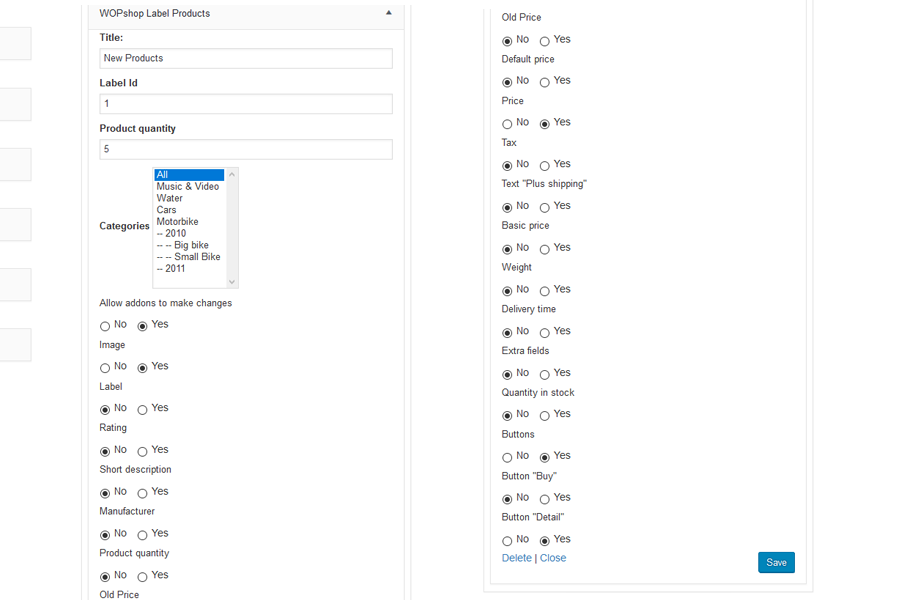Choose 'Motorbike' from Categories list
This screenshot has height=600, width=900.
click(178, 222)
